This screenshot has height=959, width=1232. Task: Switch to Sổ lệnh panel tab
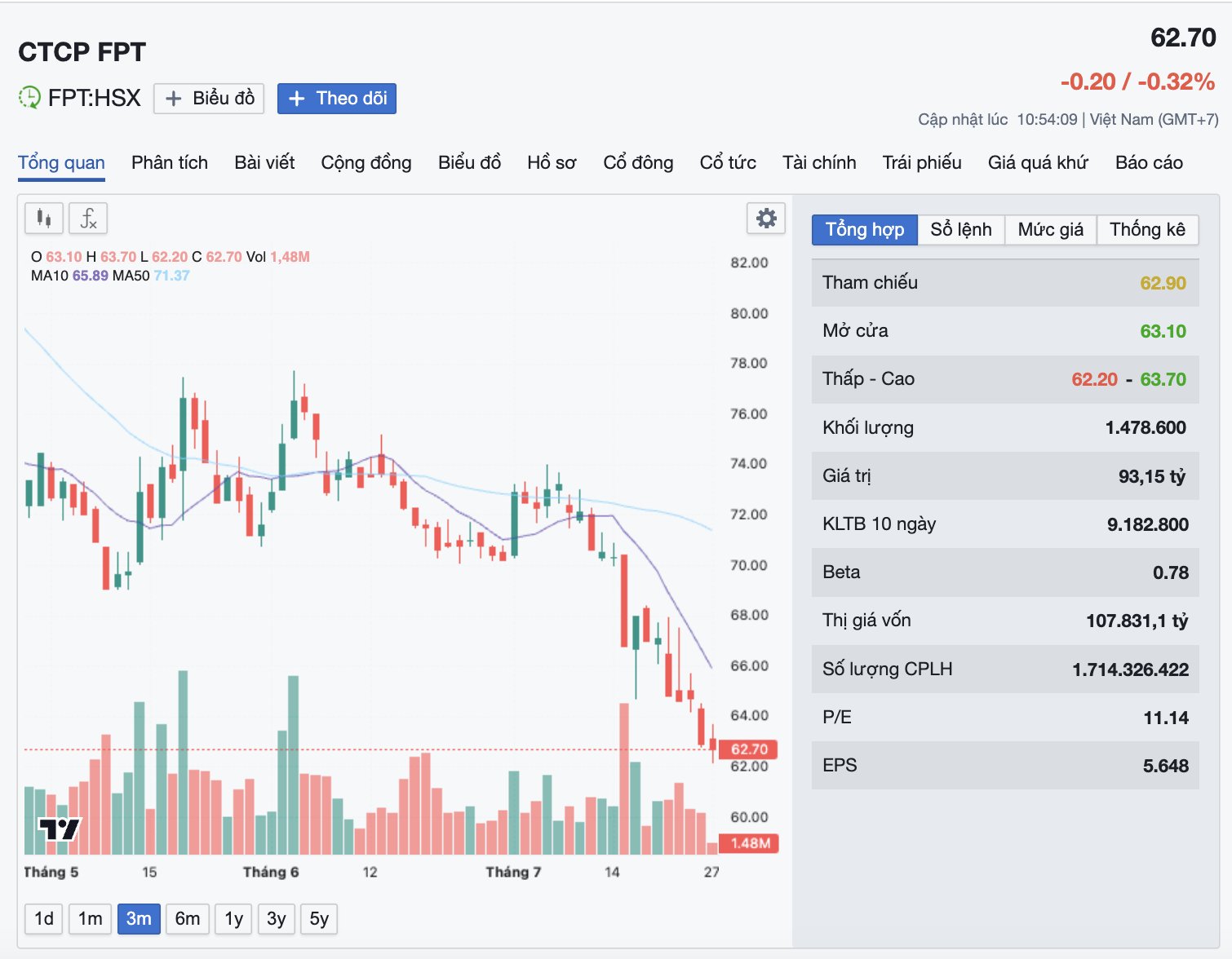click(961, 230)
